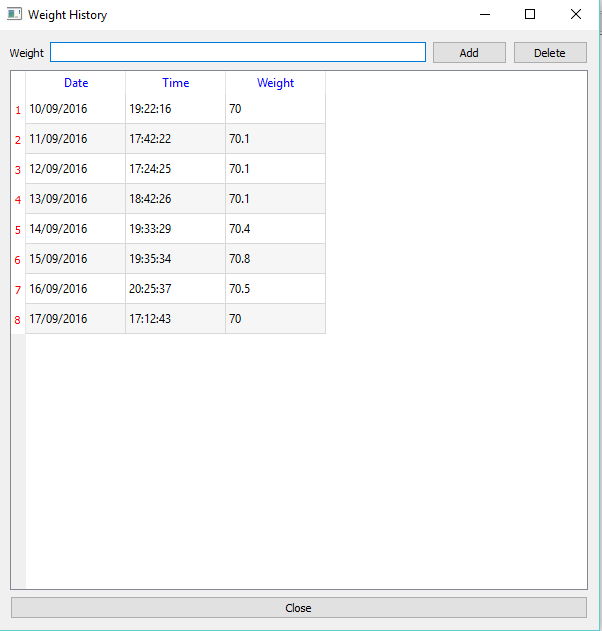Click the weight cell showing 70.8
Screen dimensions: 602x631
coord(275,259)
